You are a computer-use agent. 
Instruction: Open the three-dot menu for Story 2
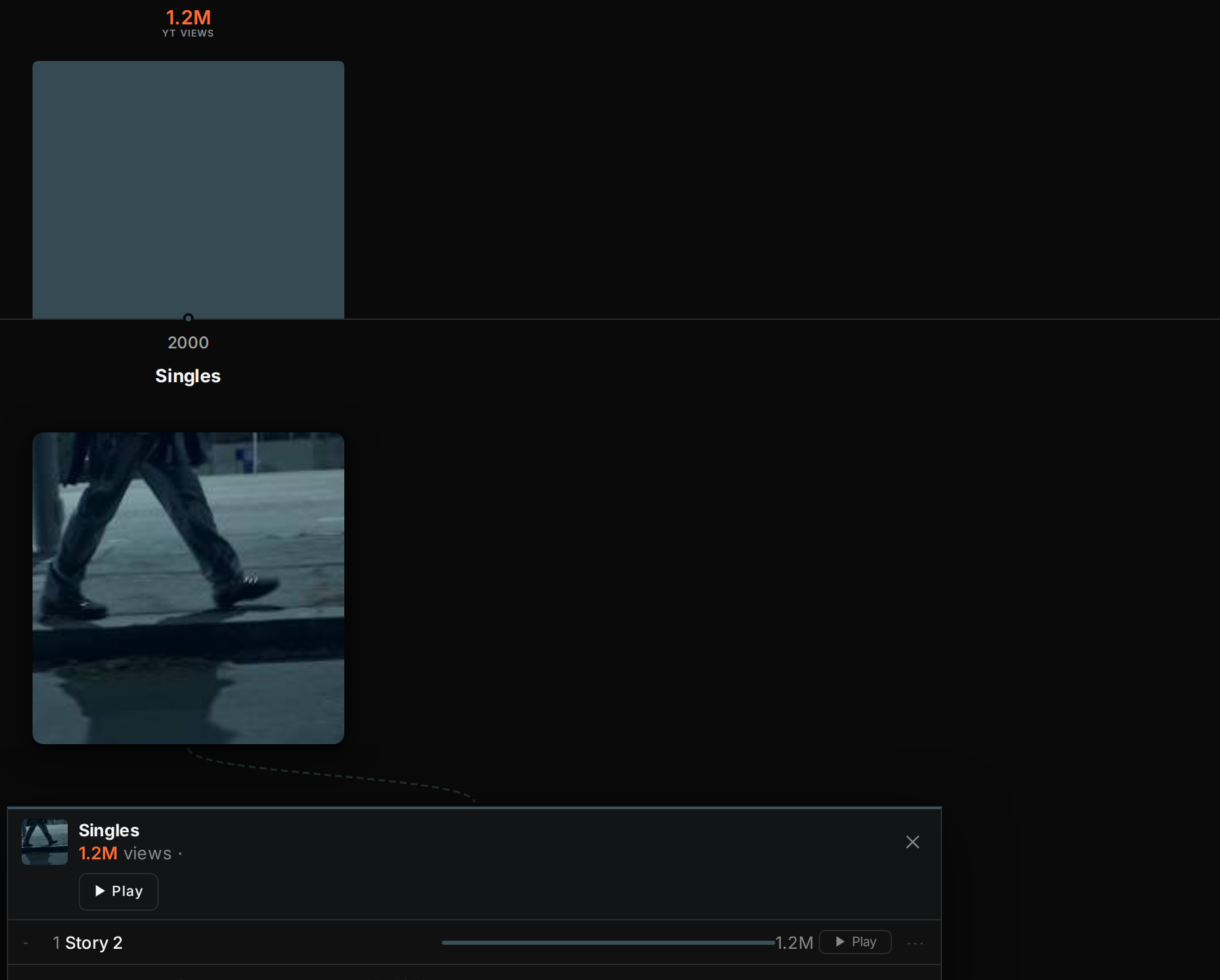(915, 943)
